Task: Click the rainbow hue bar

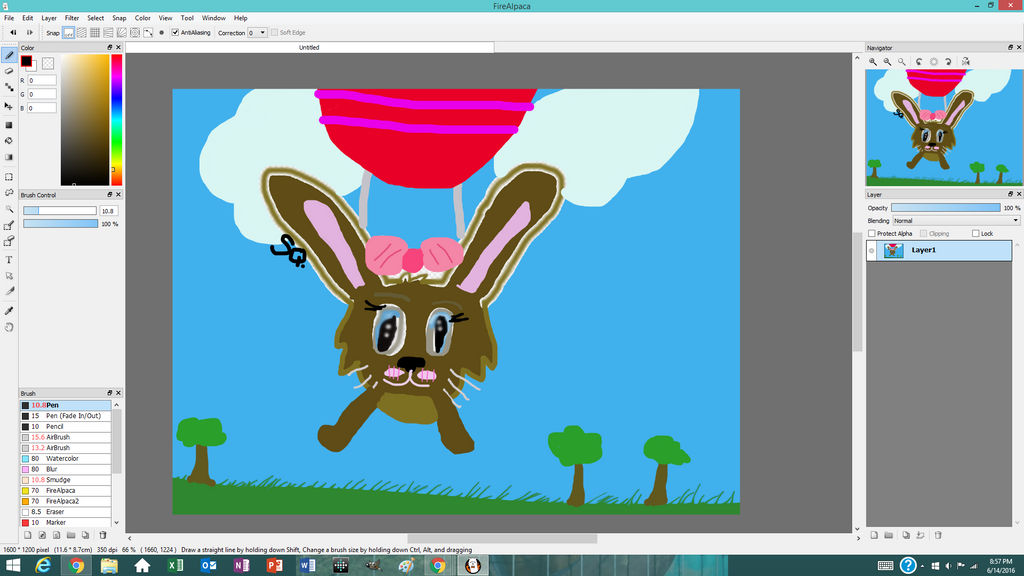Action: point(116,120)
